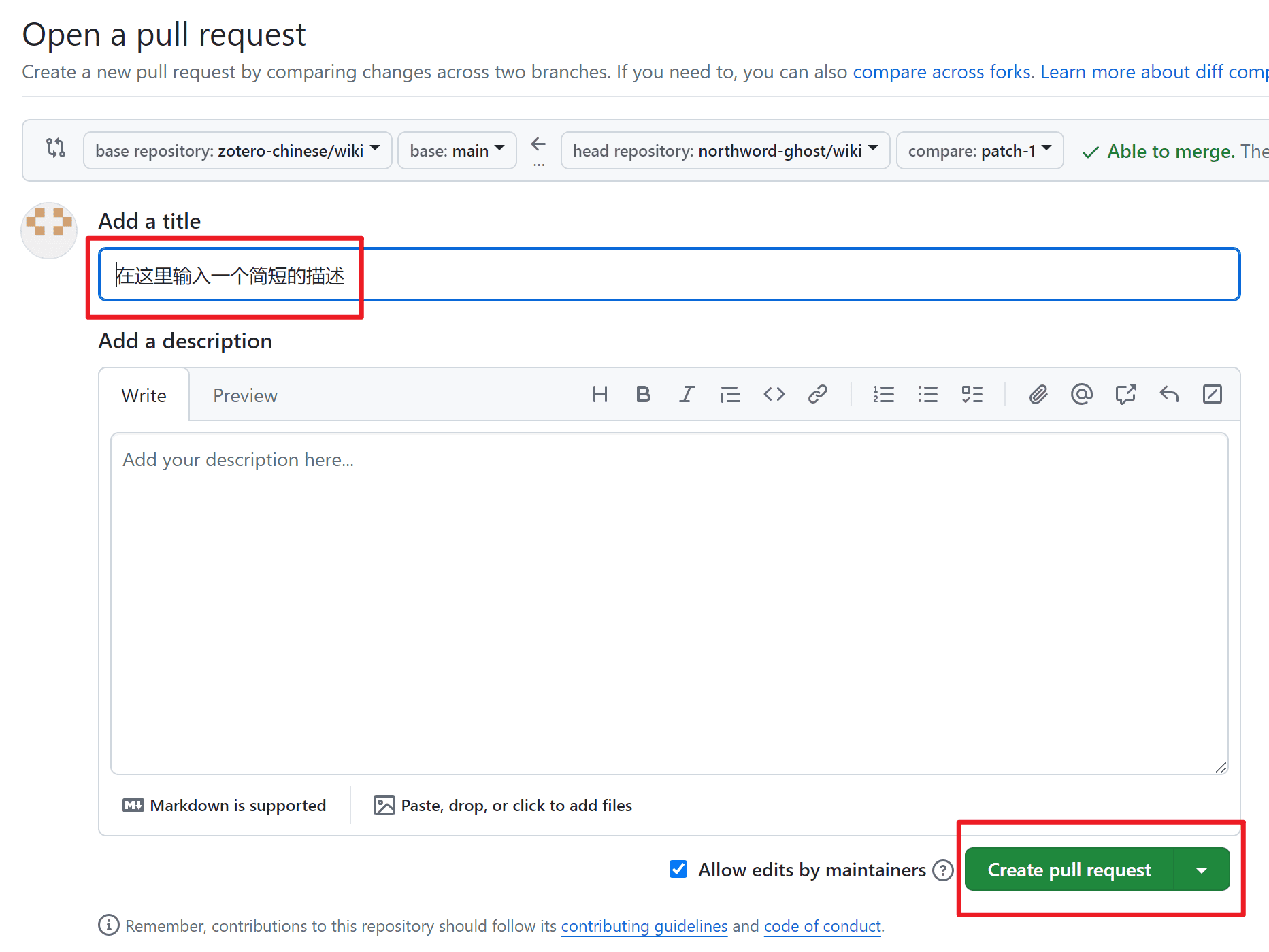Open the head repository dropdown
Screen dimensions: 1269x952
pos(725,150)
